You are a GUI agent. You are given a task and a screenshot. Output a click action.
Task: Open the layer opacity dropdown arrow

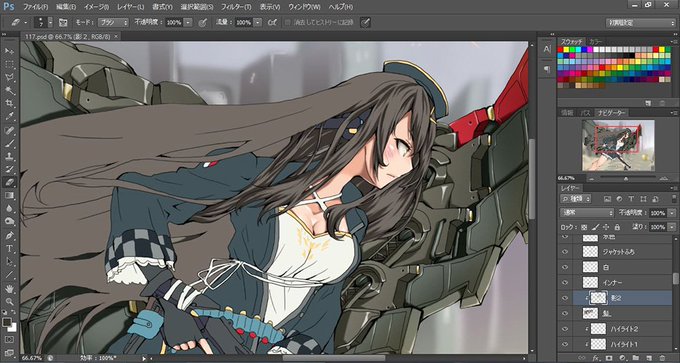tap(672, 213)
